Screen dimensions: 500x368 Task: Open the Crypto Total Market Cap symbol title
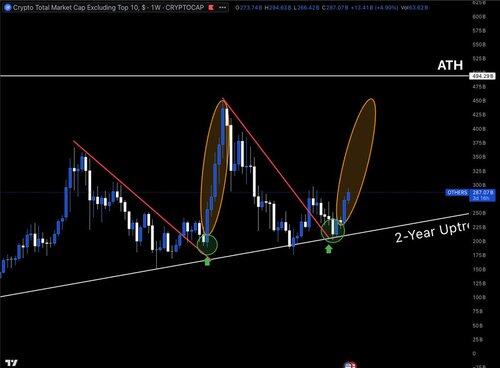(108, 7)
